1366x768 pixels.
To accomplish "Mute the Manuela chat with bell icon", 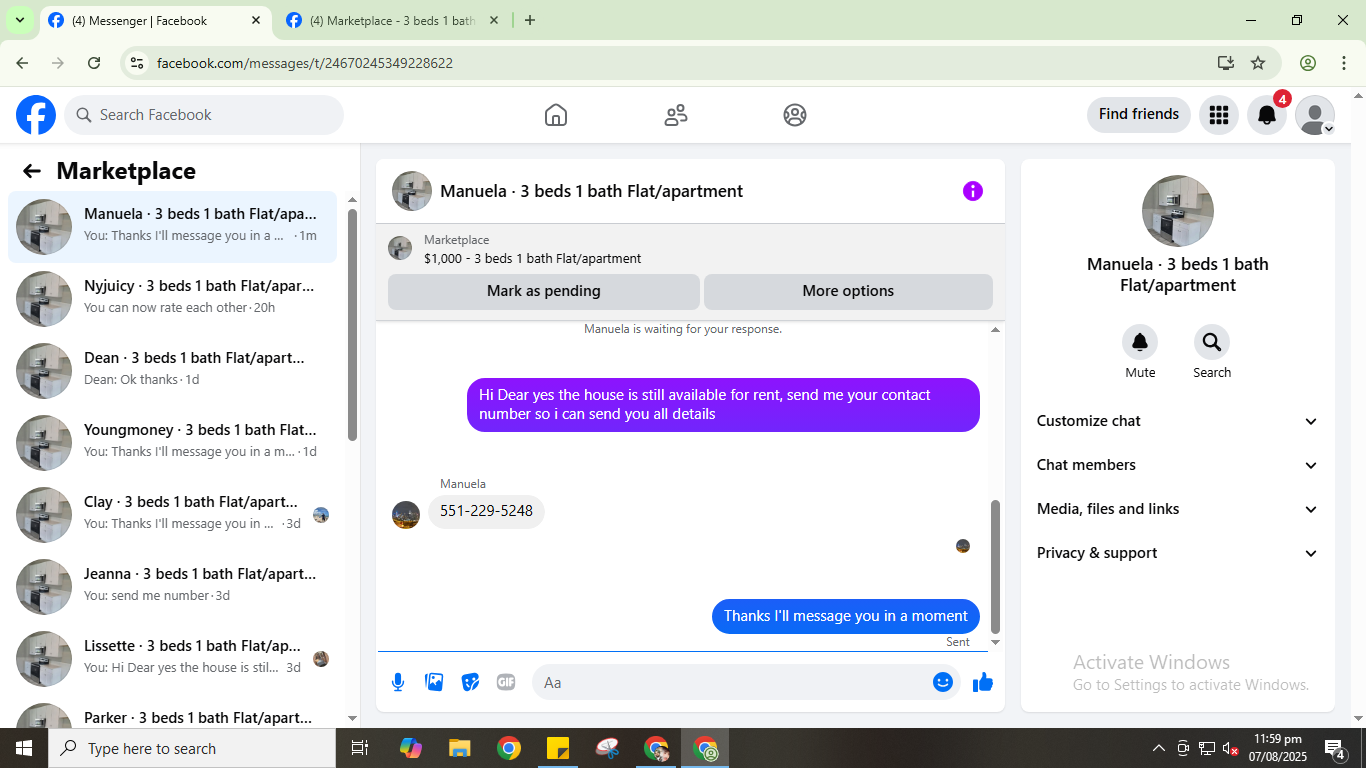I will (1140, 343).
